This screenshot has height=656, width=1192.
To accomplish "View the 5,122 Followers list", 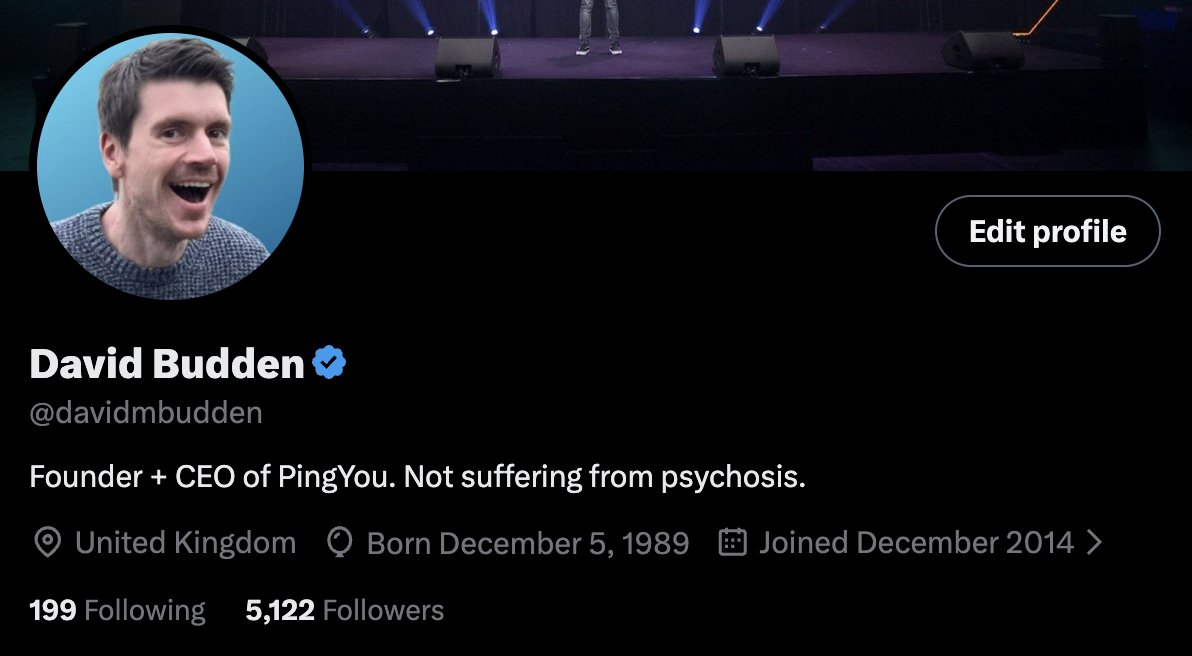I will [x=344, y=610].
